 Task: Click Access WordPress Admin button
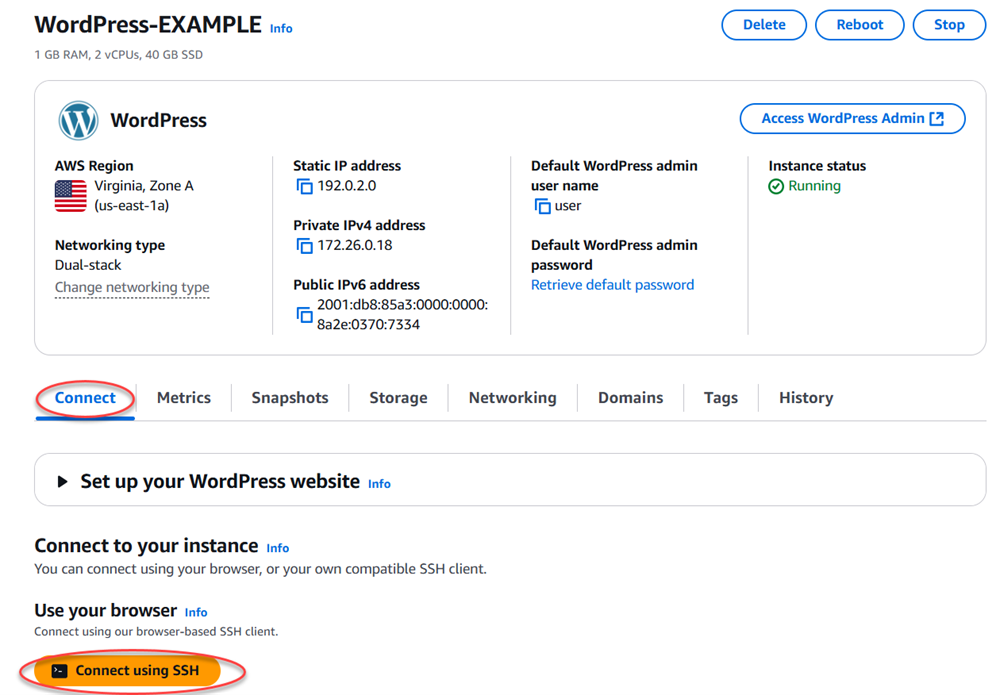[x=852, y=119]
